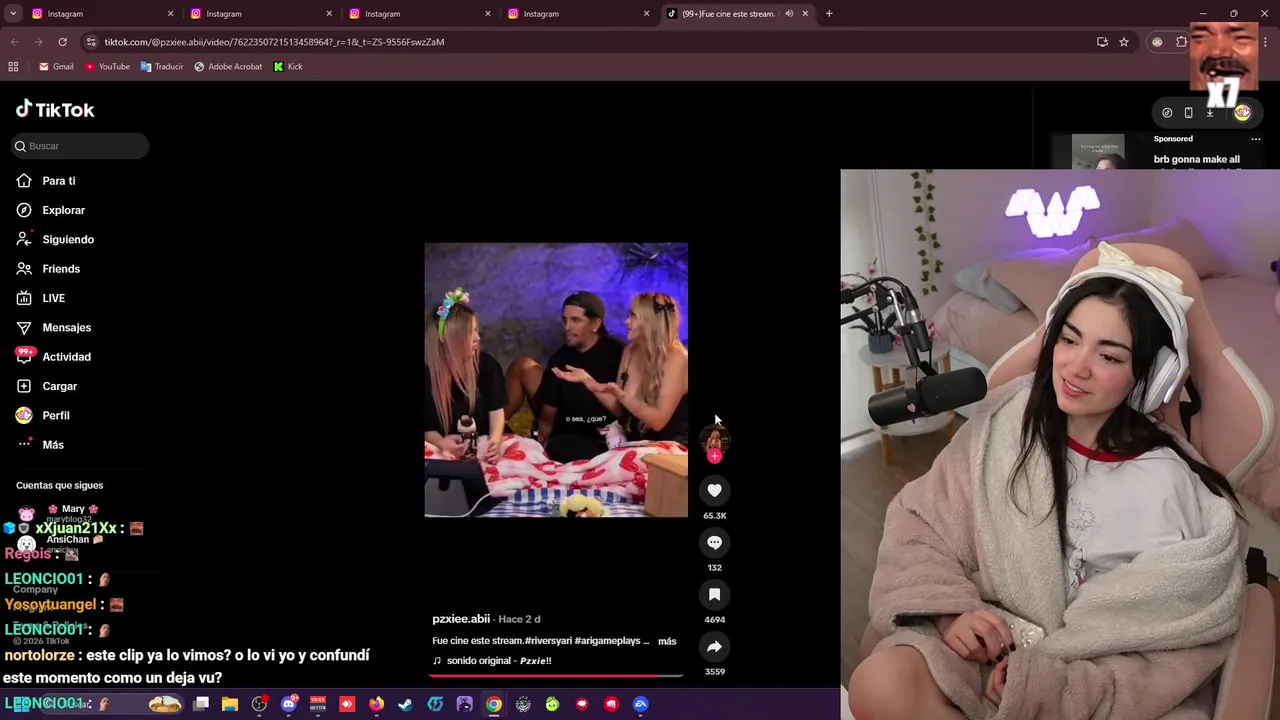1280x720 pixels.
Task: Seek along the red video progress bar
Action: pyautogui.click(x=556, y=676)
